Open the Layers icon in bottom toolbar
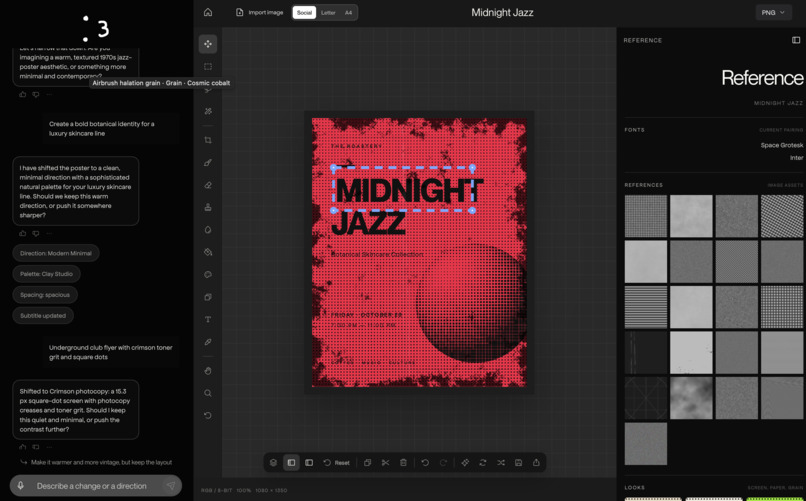 [273, 462]
